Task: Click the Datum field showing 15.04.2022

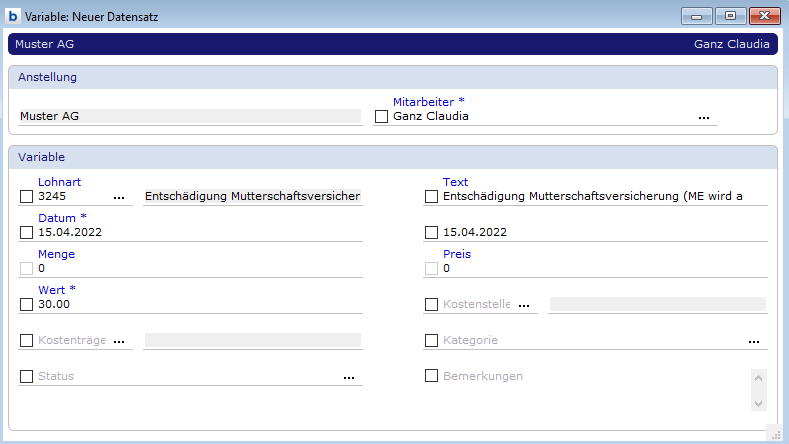Action: [200, 233]
